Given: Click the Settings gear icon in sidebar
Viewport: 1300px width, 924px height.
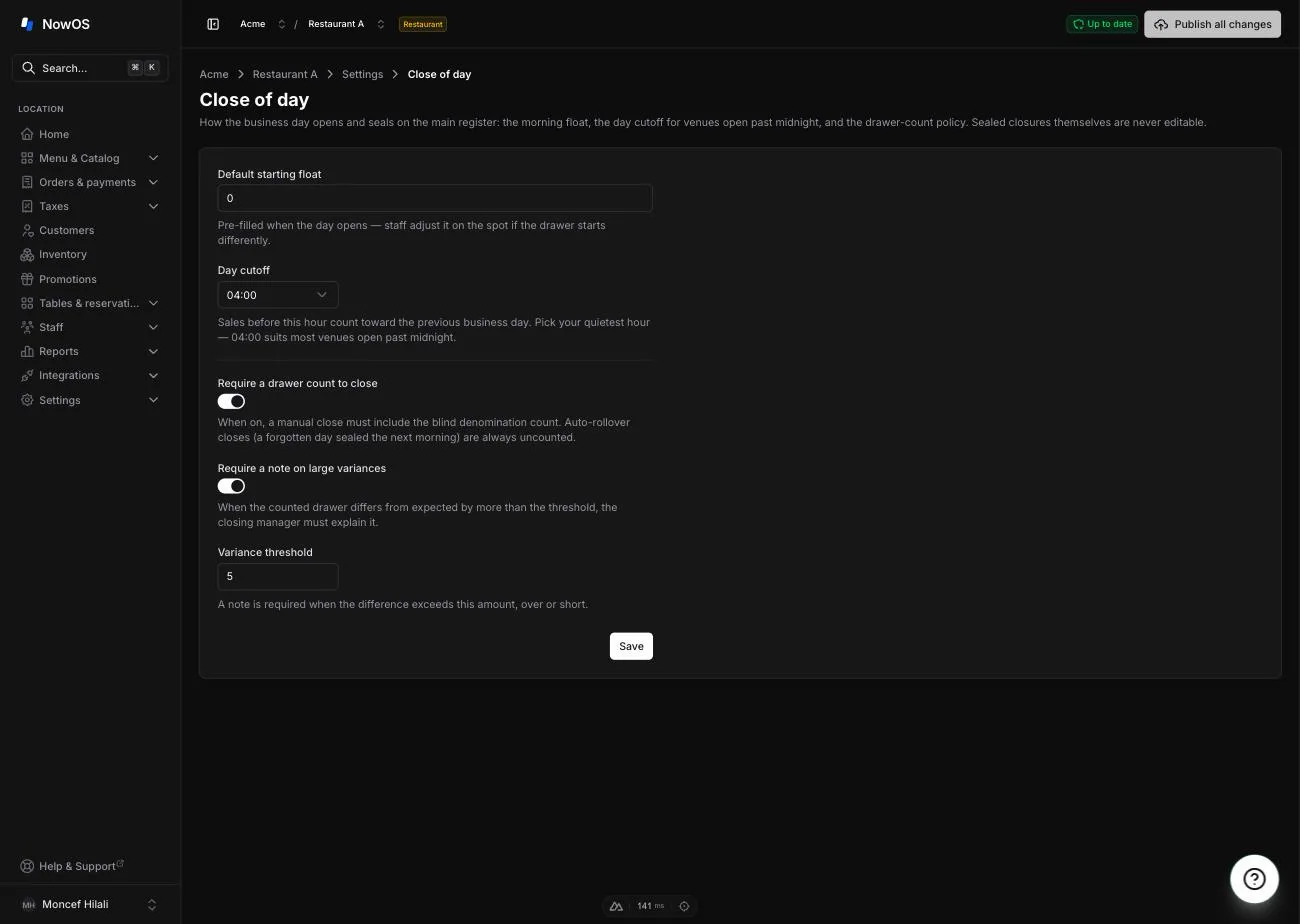Looking at the screenshot, I should click(x=27, y=400).
